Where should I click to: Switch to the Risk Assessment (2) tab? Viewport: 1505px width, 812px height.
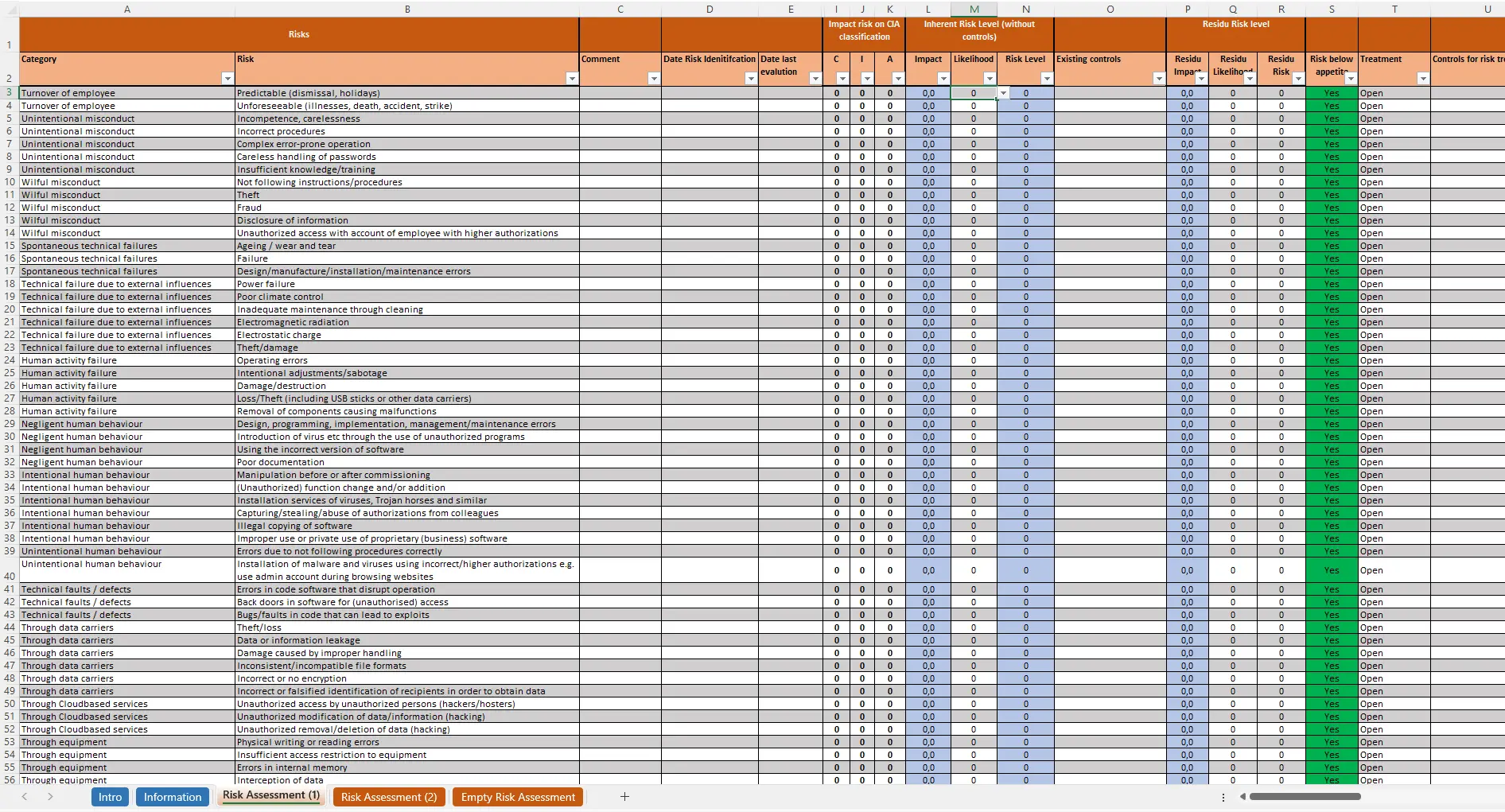coord(389,797)
